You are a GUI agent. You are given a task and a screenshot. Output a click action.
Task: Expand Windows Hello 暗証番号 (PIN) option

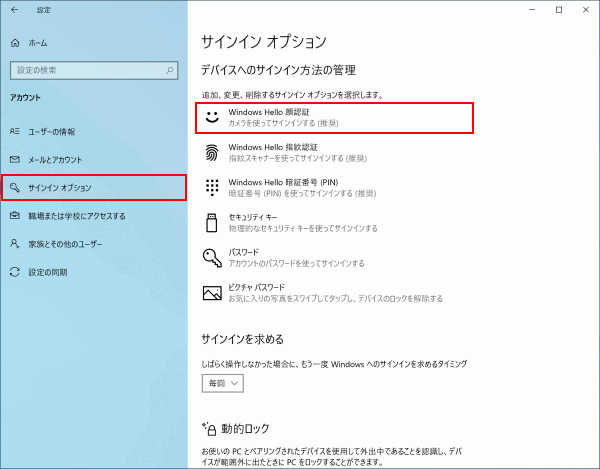(334, 187)
